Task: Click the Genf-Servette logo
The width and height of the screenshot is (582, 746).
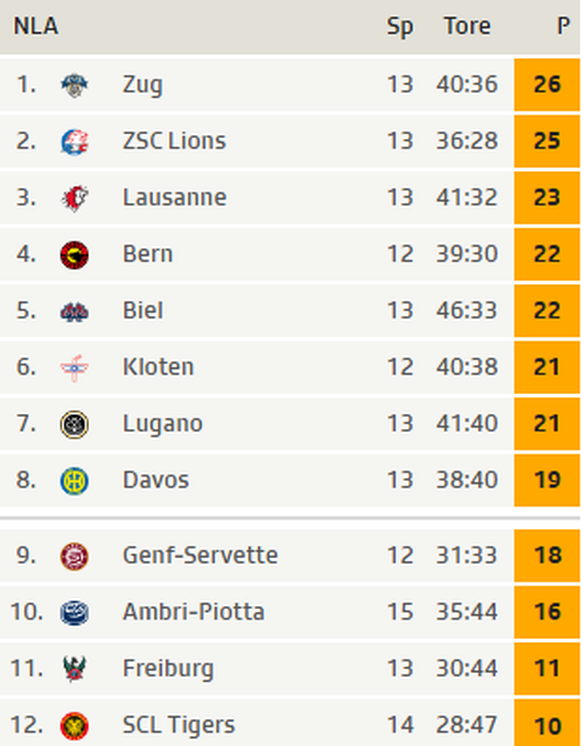Action: click(x=75, y=556)
